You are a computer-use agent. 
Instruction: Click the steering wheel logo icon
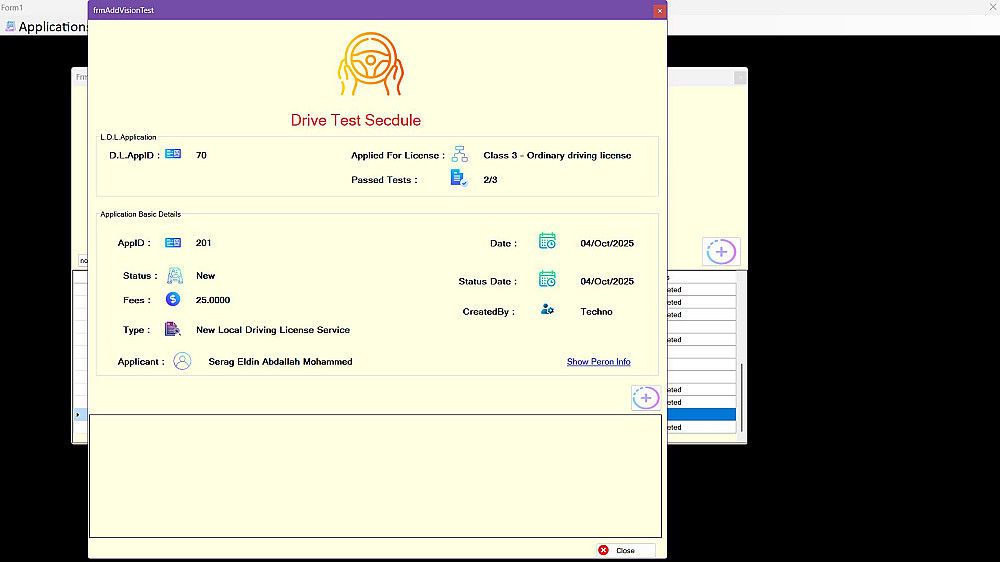[371, 64]
